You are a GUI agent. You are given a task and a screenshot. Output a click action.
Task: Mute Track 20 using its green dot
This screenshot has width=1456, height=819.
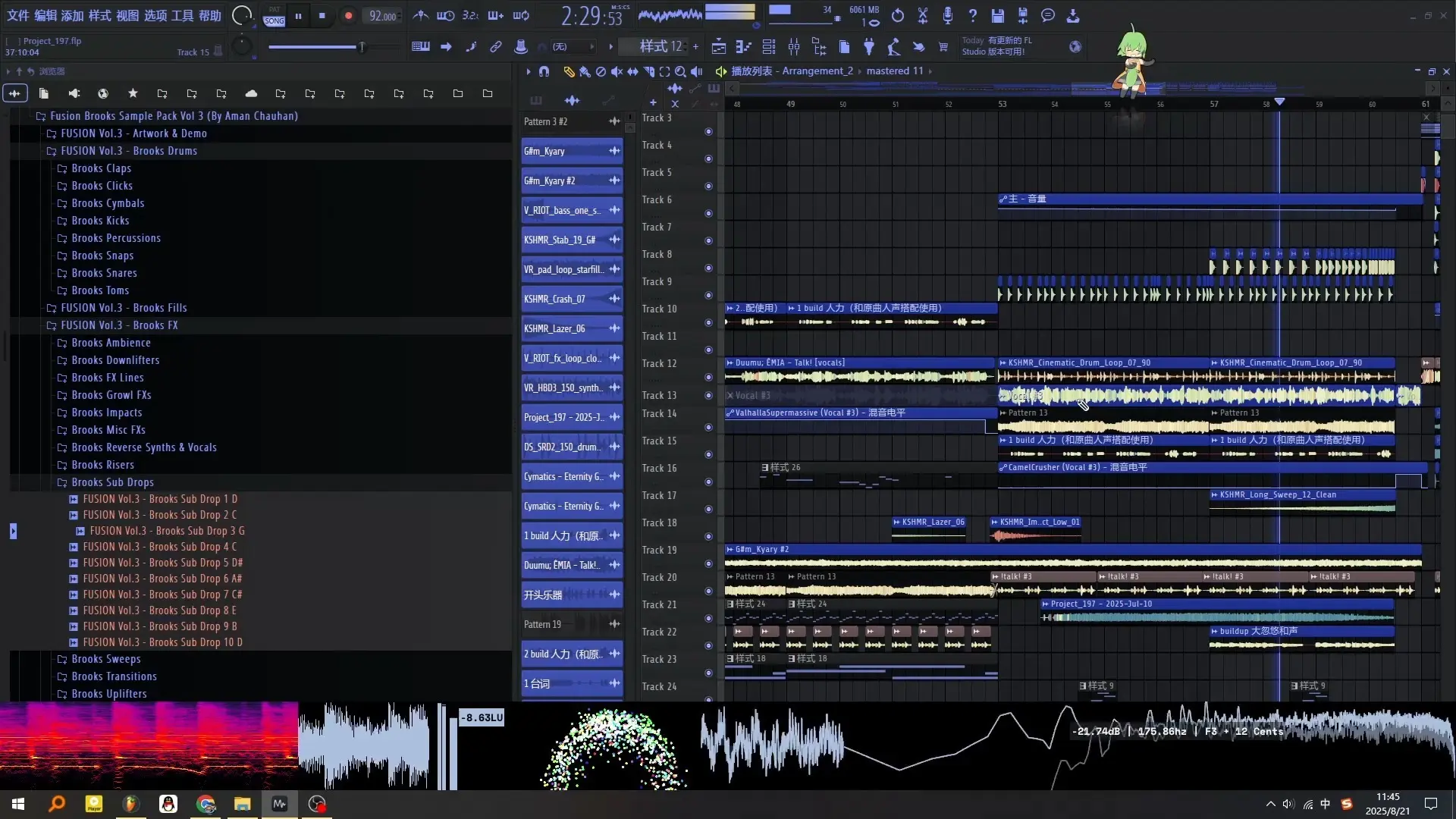(708, 591)
